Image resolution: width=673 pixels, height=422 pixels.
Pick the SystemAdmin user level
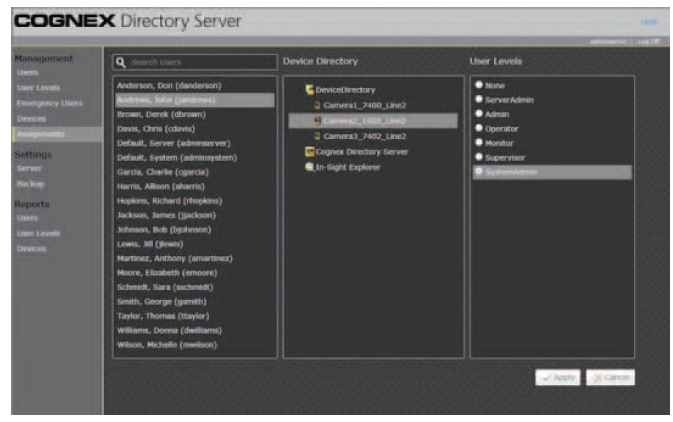tap(479, 171)
